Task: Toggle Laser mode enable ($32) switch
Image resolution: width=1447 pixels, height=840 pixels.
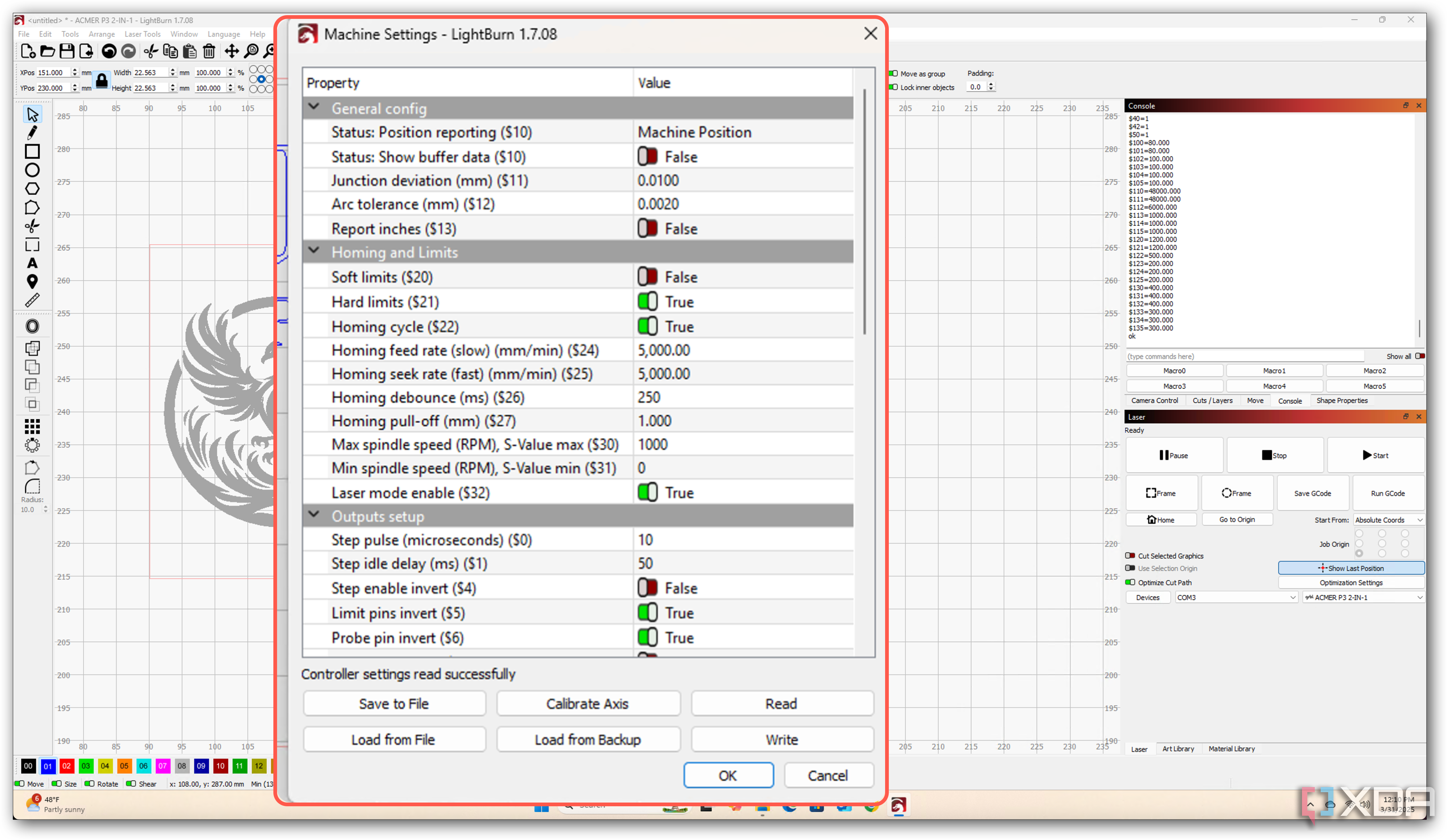Action: click(647, 492)
